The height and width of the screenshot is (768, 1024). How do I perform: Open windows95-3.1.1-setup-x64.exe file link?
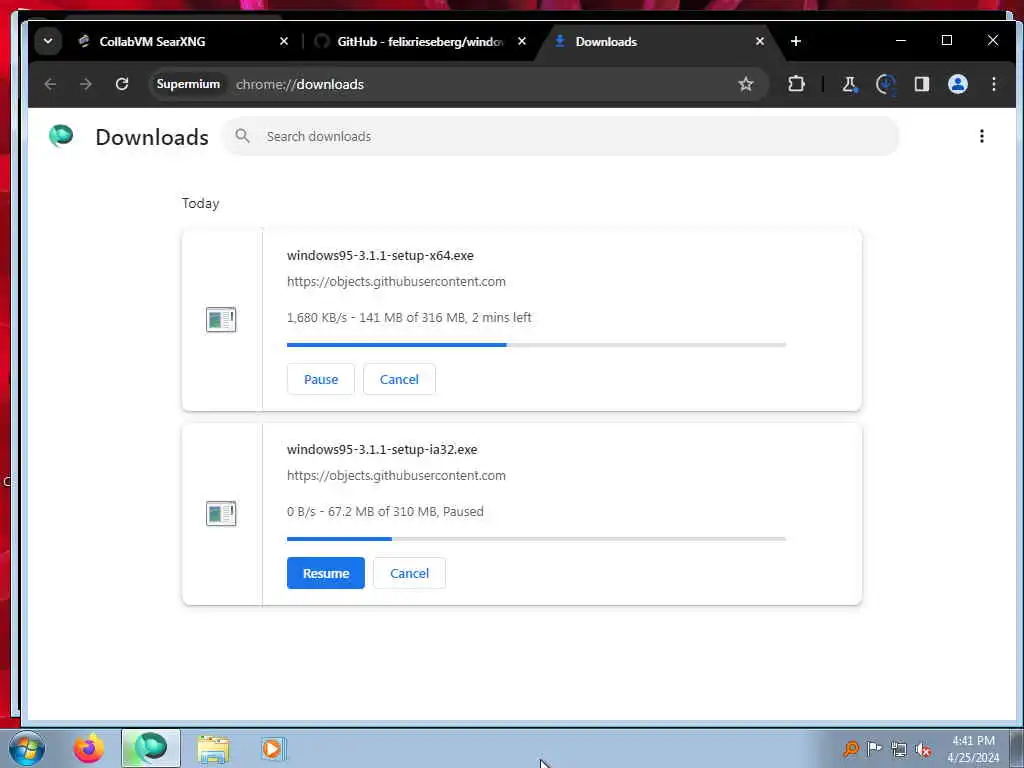click(x=380, y=255)
